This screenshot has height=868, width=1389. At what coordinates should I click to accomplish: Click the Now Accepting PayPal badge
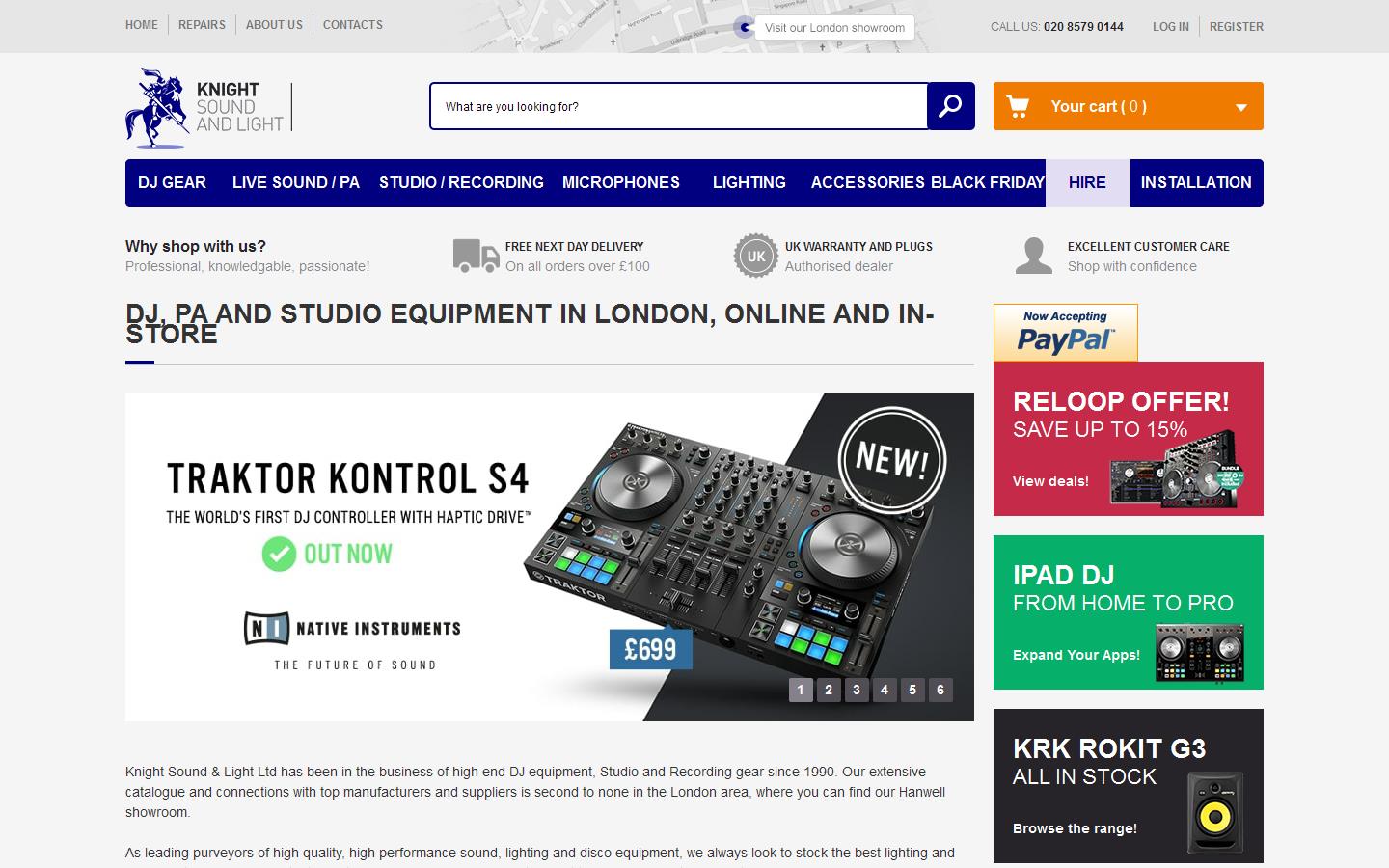(x=1066, y=333)
